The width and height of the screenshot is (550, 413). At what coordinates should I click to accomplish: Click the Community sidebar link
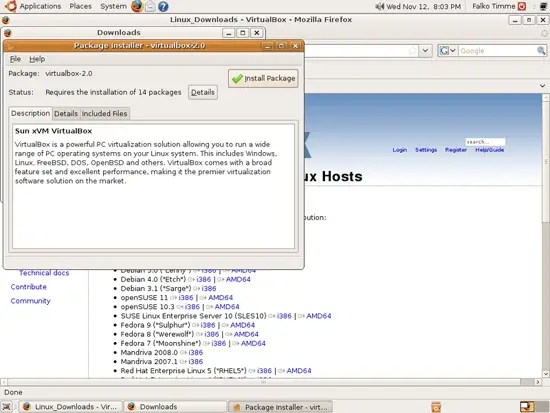[x=31, y=301]
